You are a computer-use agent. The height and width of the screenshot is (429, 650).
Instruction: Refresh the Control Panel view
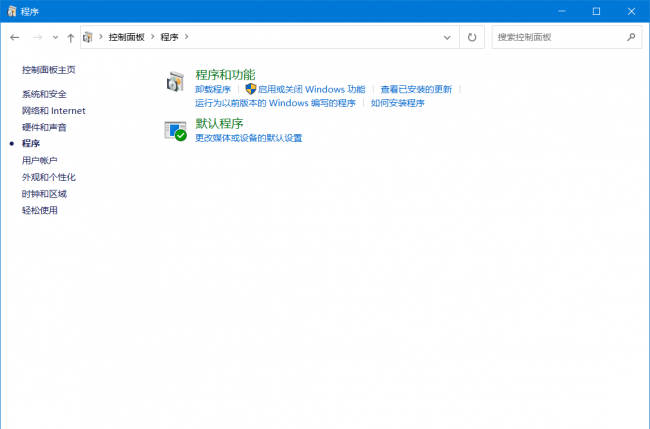[x=472, y=37]
